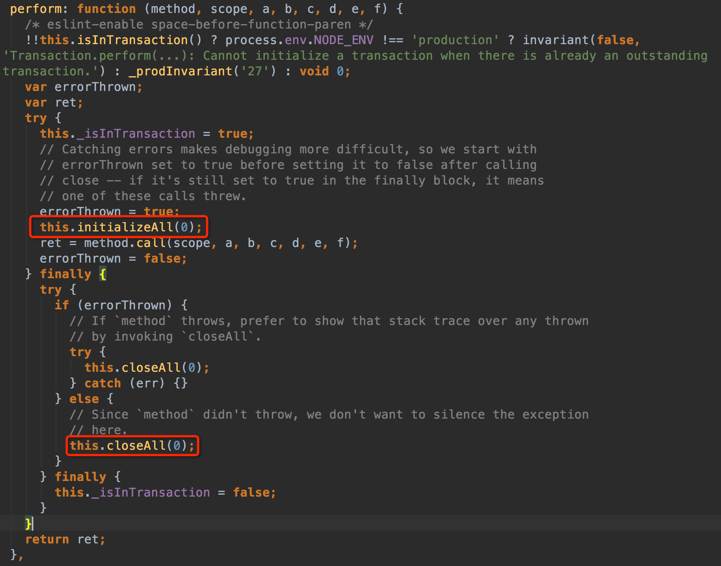Click the 'Since `method` didn't throw' comment
Viewport: 721px width, 566px height.
click(329, 415)
